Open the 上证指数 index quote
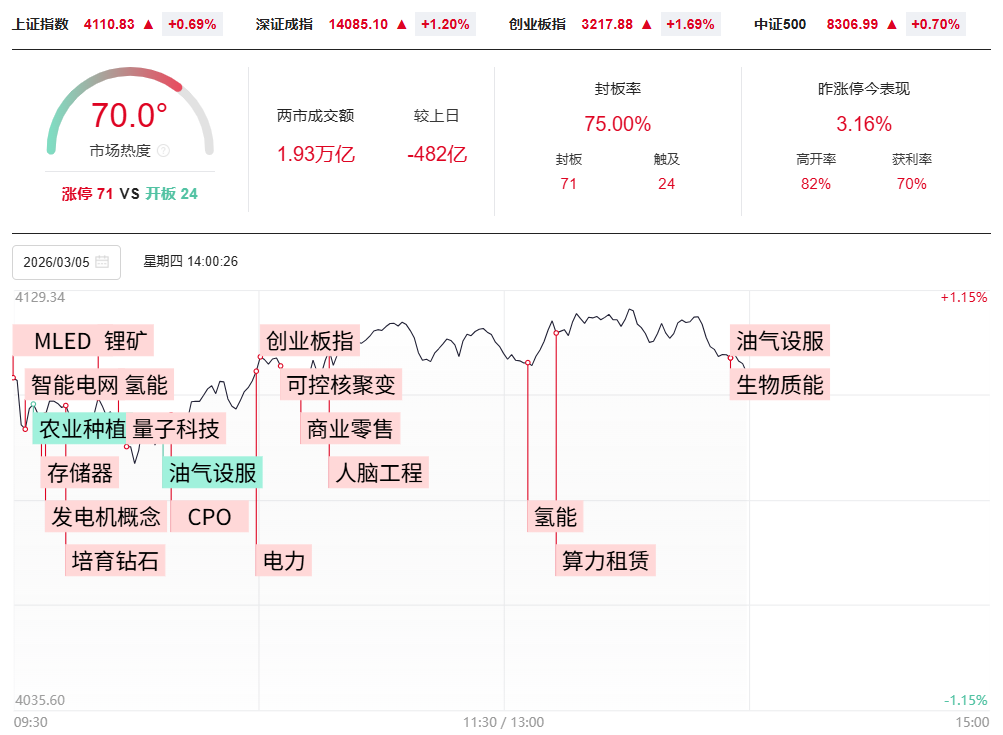Image resolution: width=1003 pixels, height=735 pixels. point(40,24)
